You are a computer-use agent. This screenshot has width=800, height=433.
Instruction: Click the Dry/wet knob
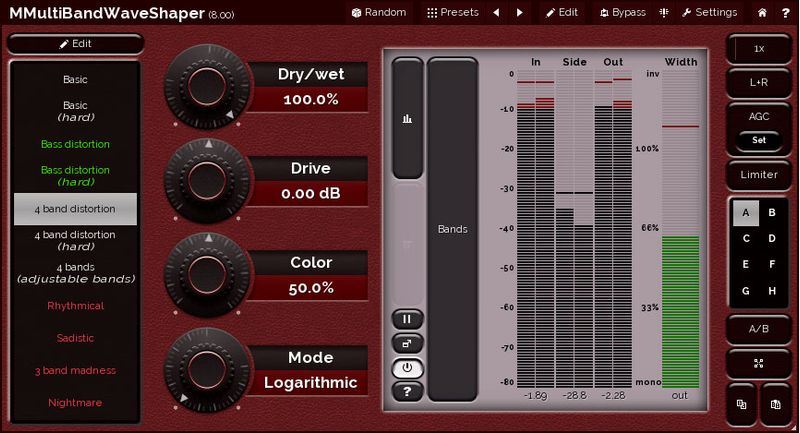[x=207, y=86]
